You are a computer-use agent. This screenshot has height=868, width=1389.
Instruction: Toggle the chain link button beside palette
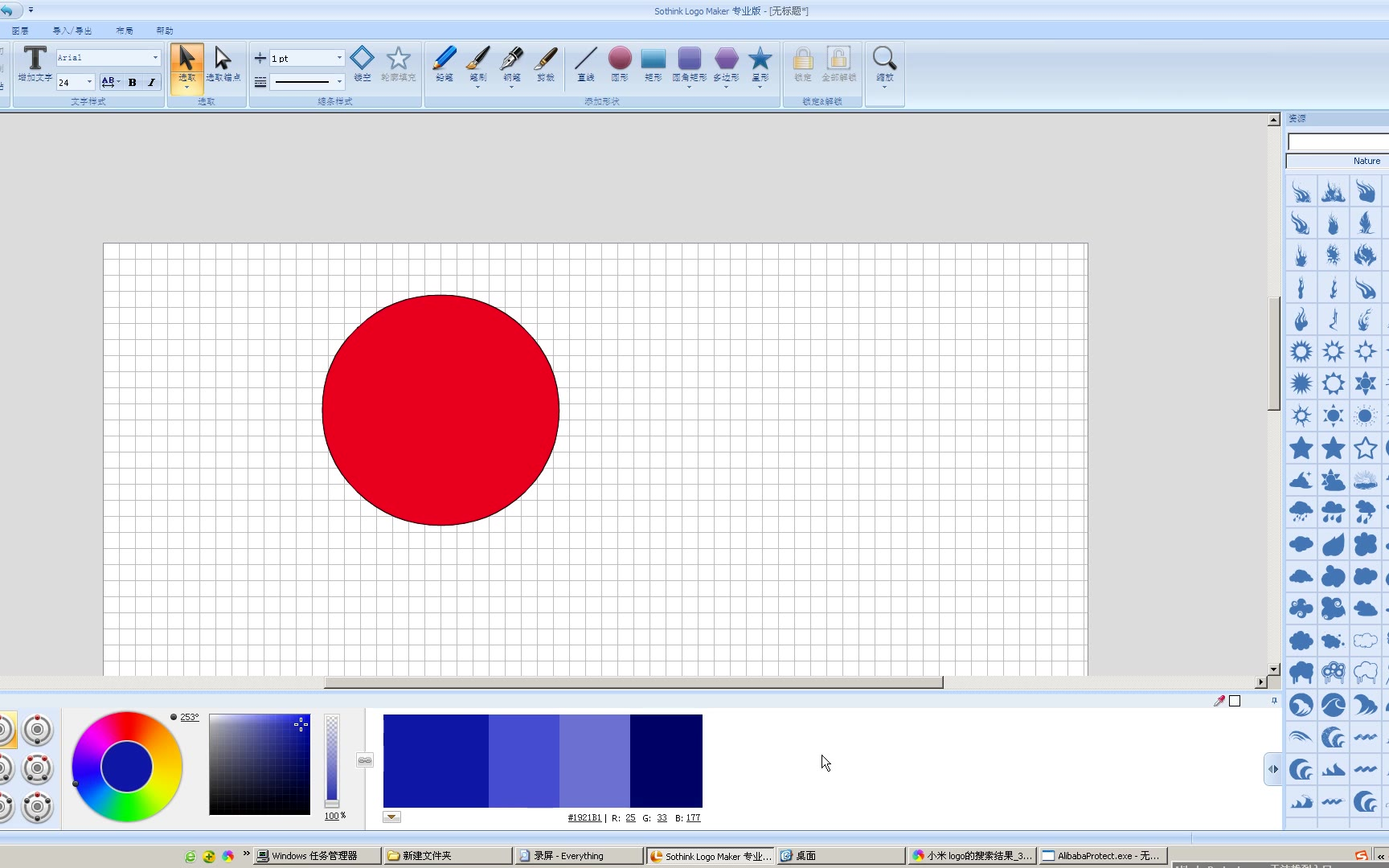click(x=365, y=760)
